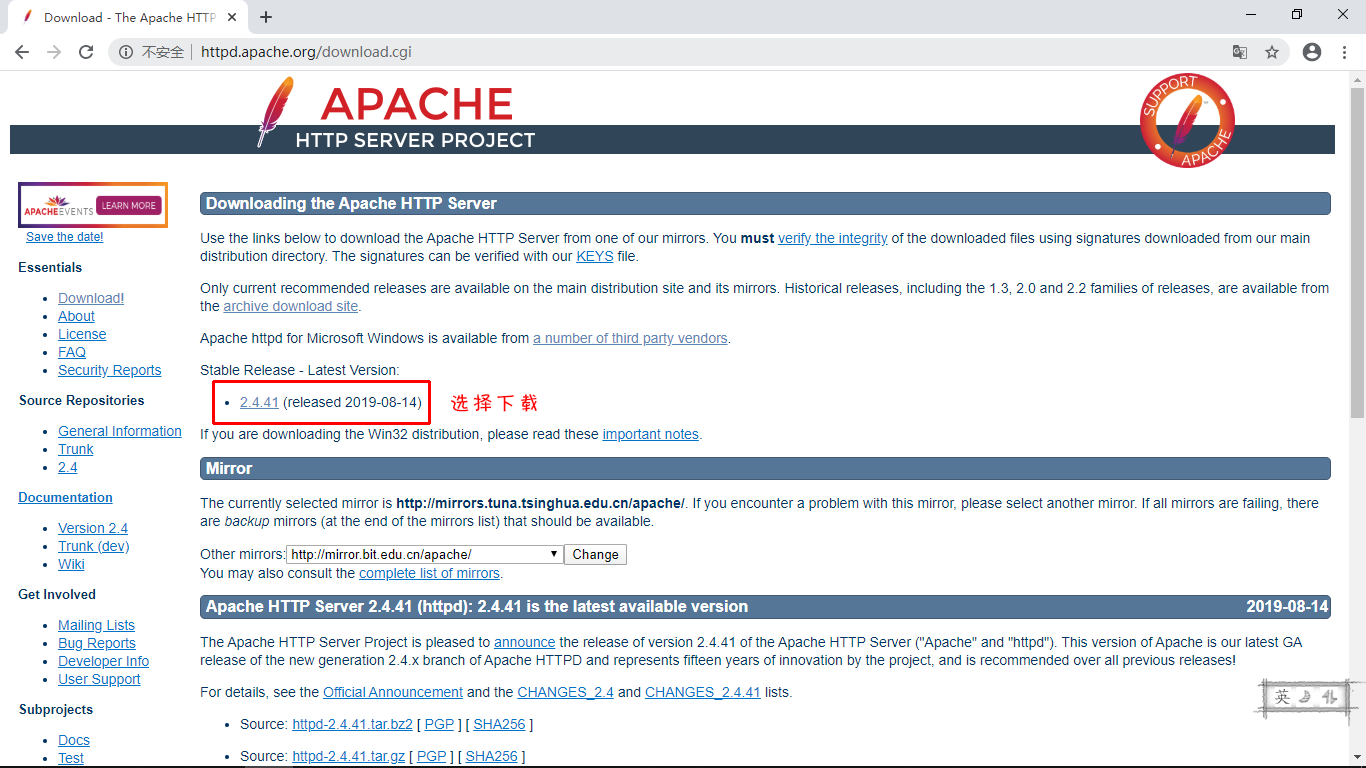Open the Other mirrors dropdown

pos(424,554)
